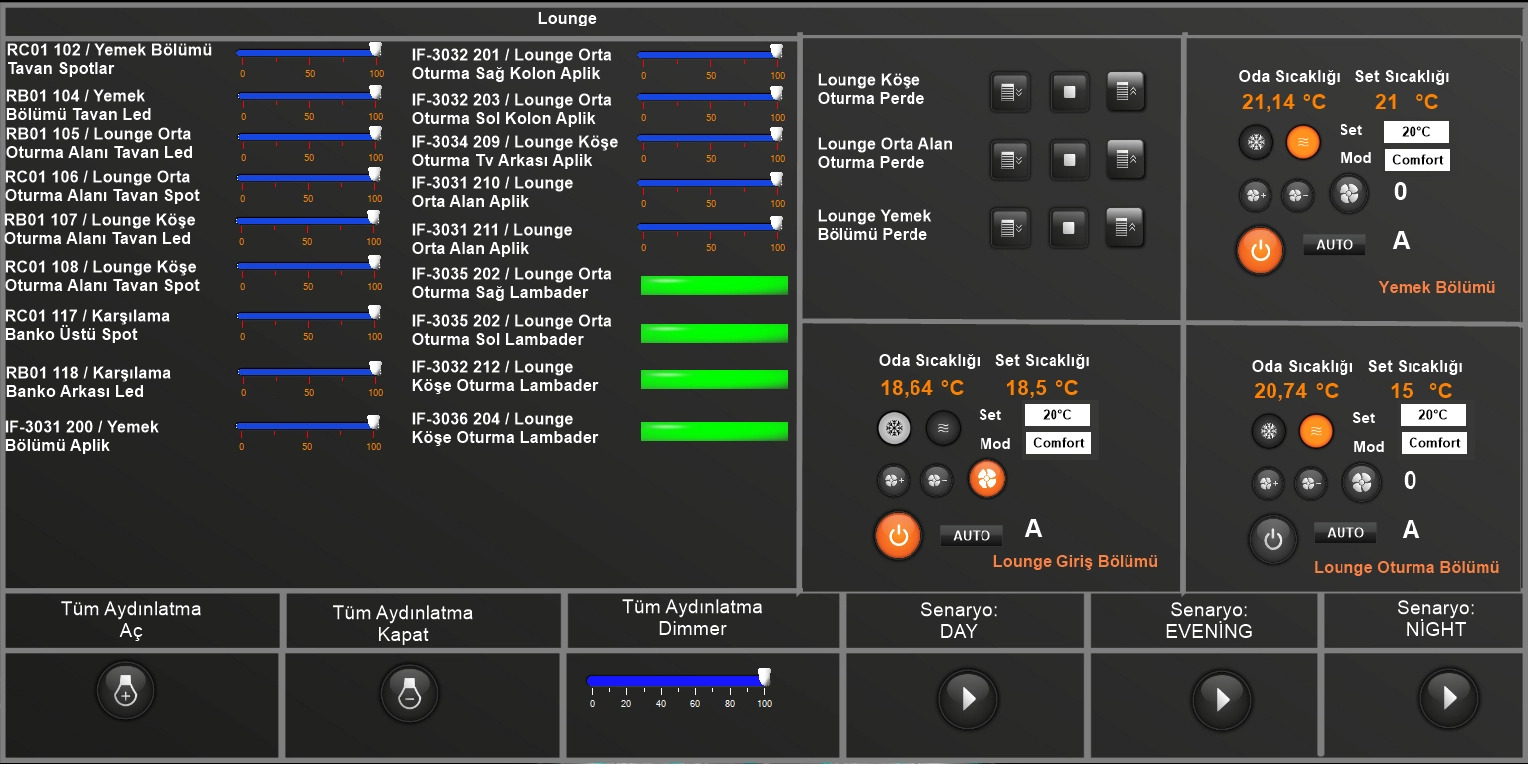Click the Tüm Aydınlatma Dimmer slider
The height and width of the screenshot is (764, 1528).
676,681
